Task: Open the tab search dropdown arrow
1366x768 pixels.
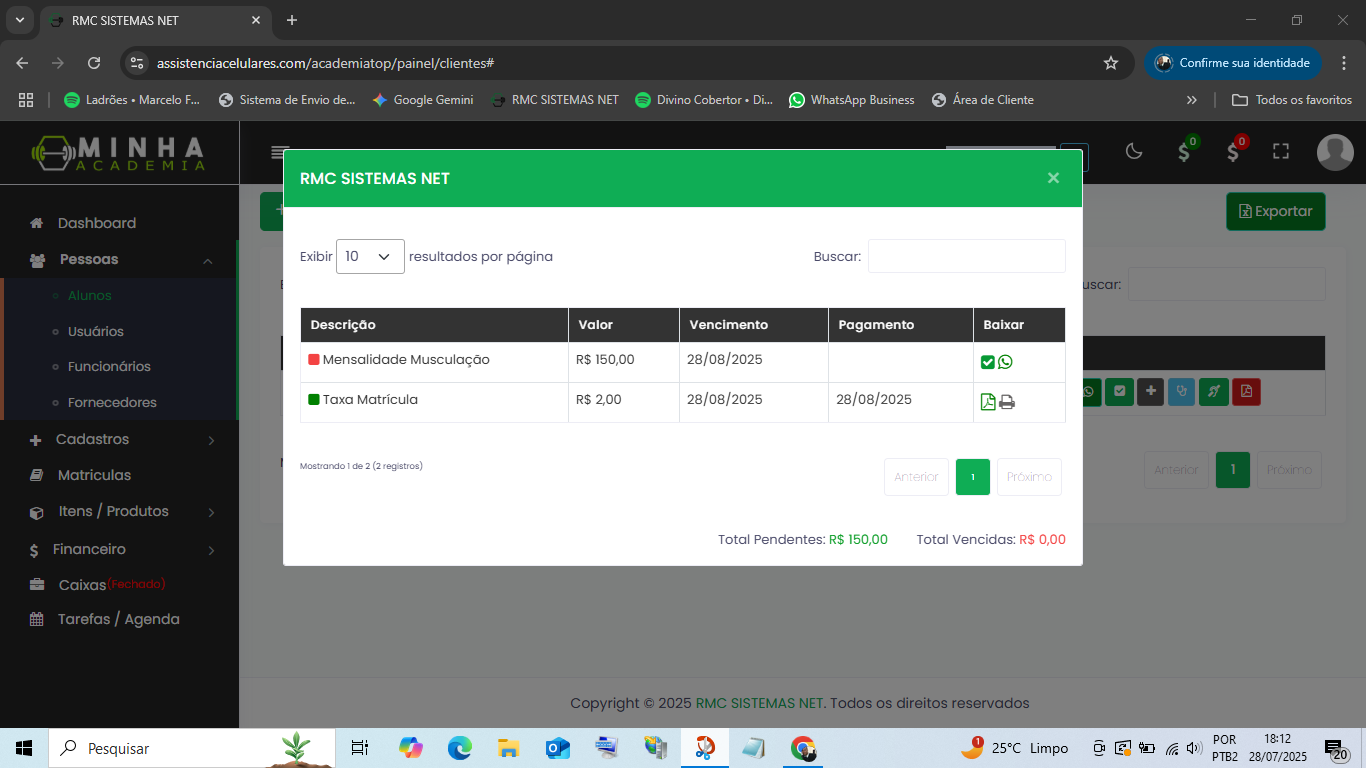Action: click(x=19, y=20)
